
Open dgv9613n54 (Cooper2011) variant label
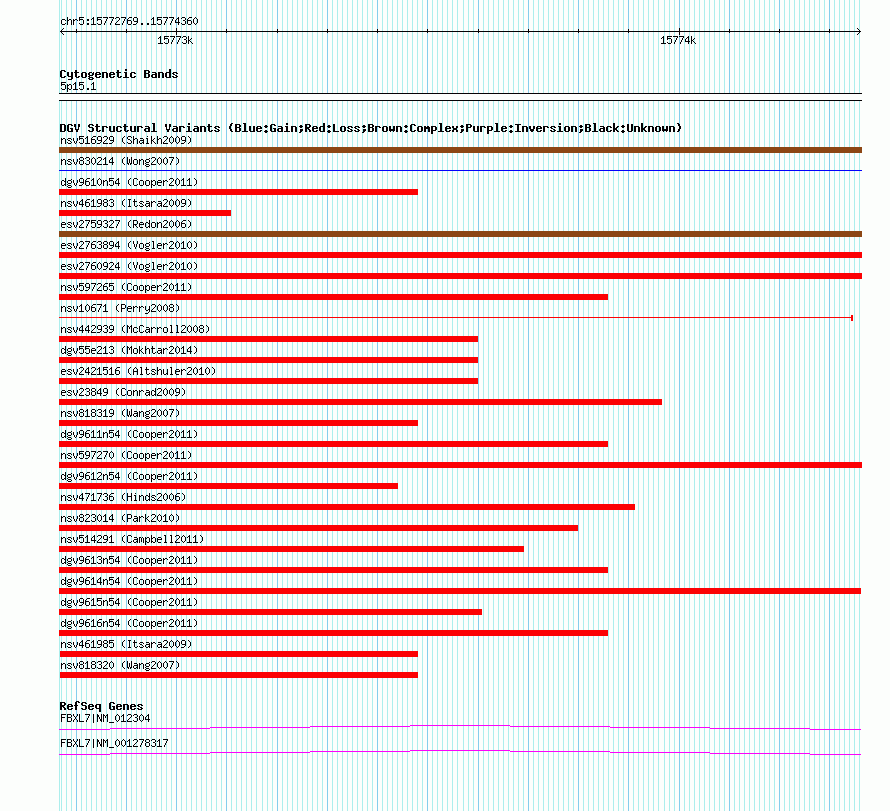coord(129,560)
